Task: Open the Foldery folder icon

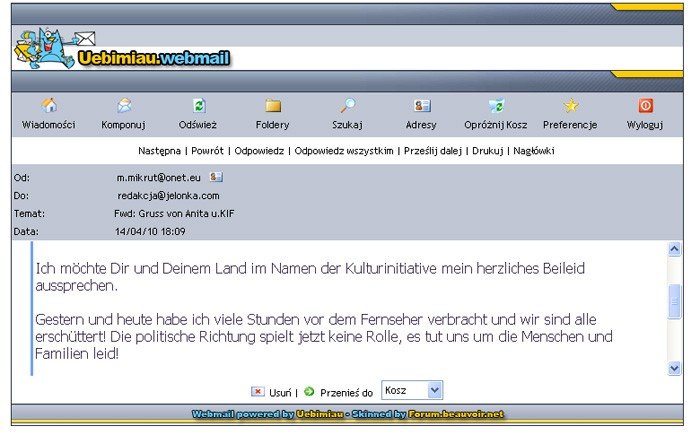Action: (x=273, y=106)
